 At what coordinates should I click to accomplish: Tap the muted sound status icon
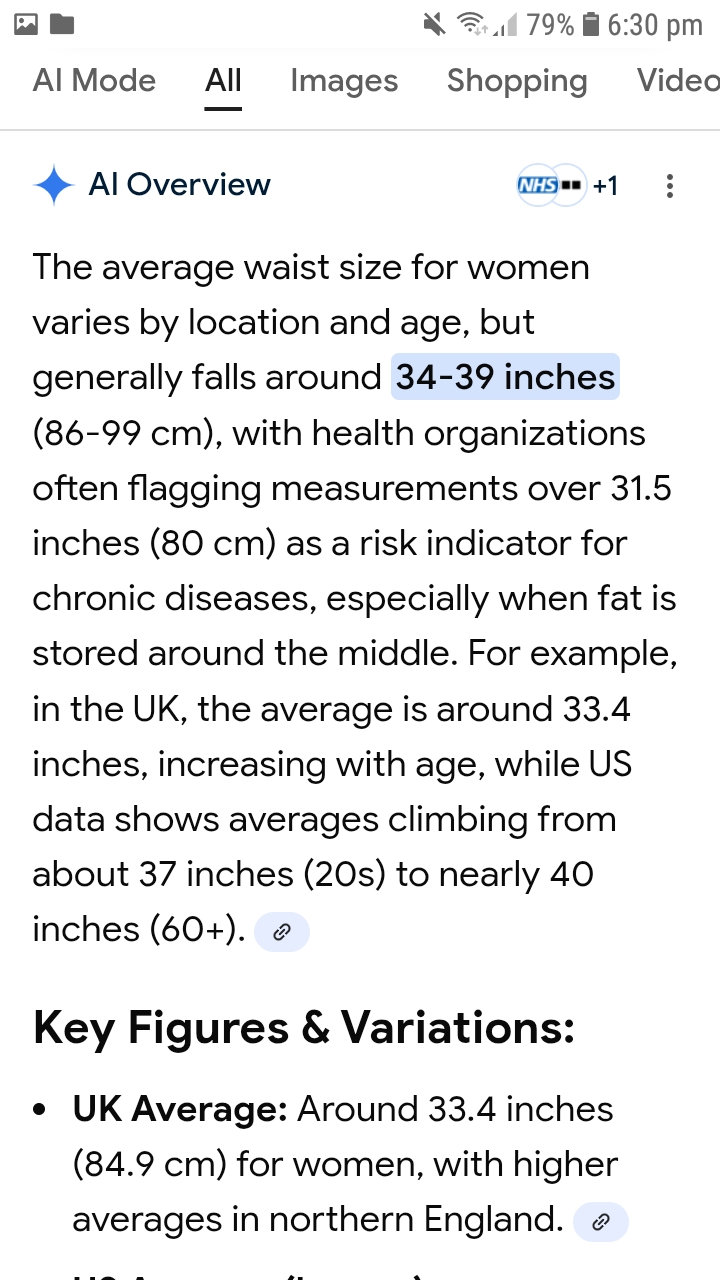pyautogui.click(x=434, y=24)
